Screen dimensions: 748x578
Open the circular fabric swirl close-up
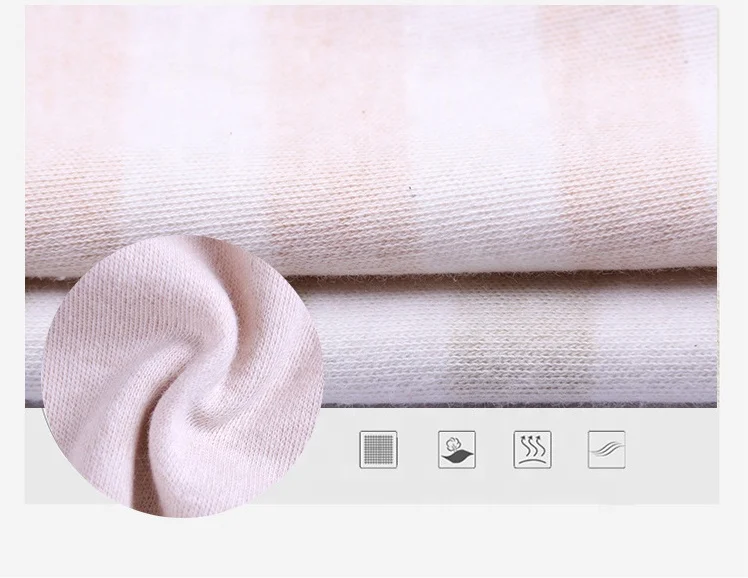tap(183, 376)
